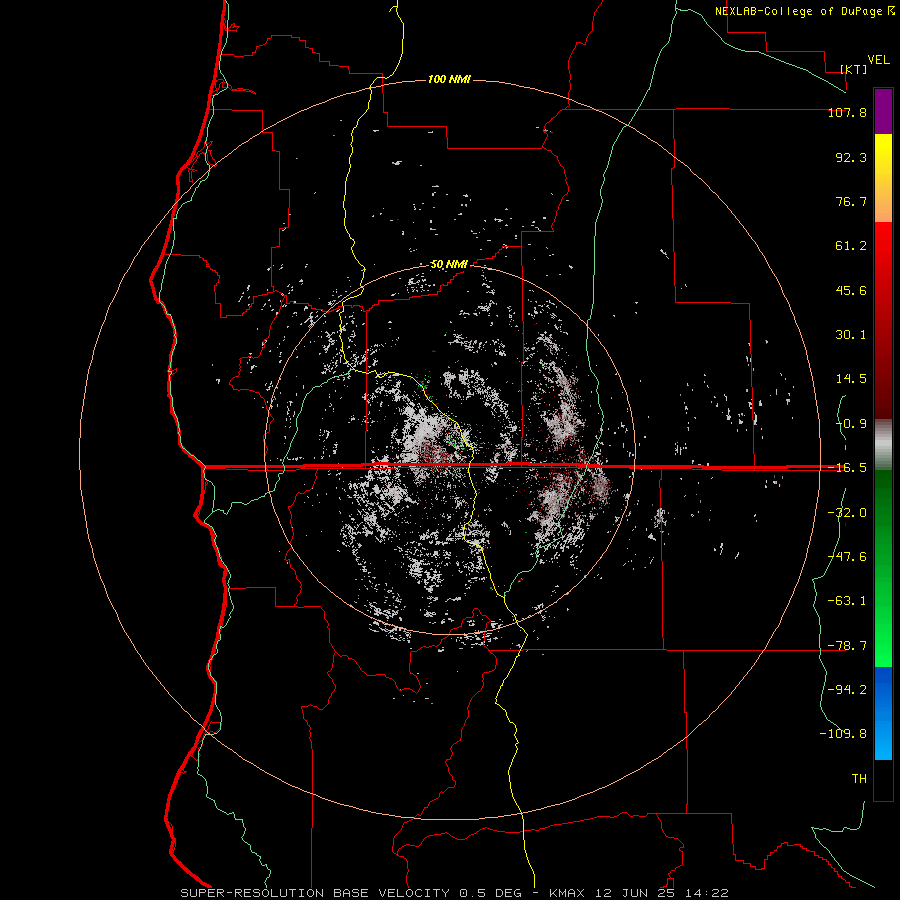Image resolution: width=900 pixels, height=900 pixels.
Task: Click the -78.7 velocity scale value
Action: [847, 646]
